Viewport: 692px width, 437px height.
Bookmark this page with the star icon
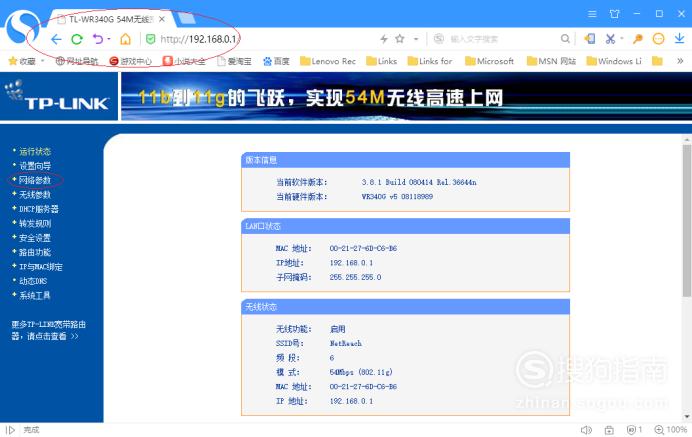(400, 39)
